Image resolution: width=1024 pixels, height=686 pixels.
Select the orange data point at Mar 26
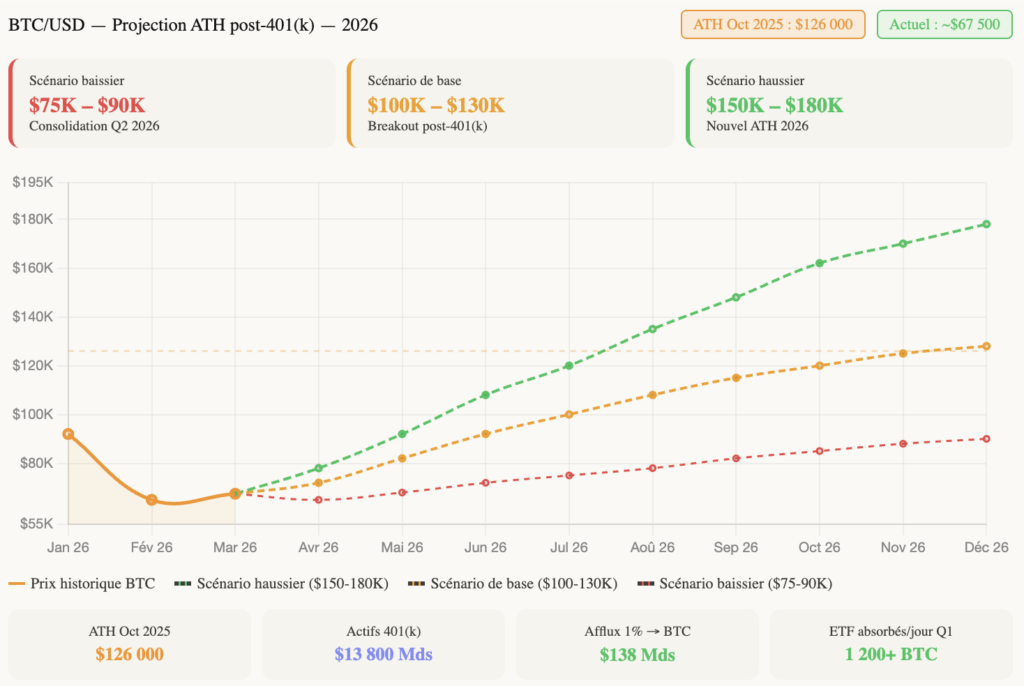pos(235,493)
